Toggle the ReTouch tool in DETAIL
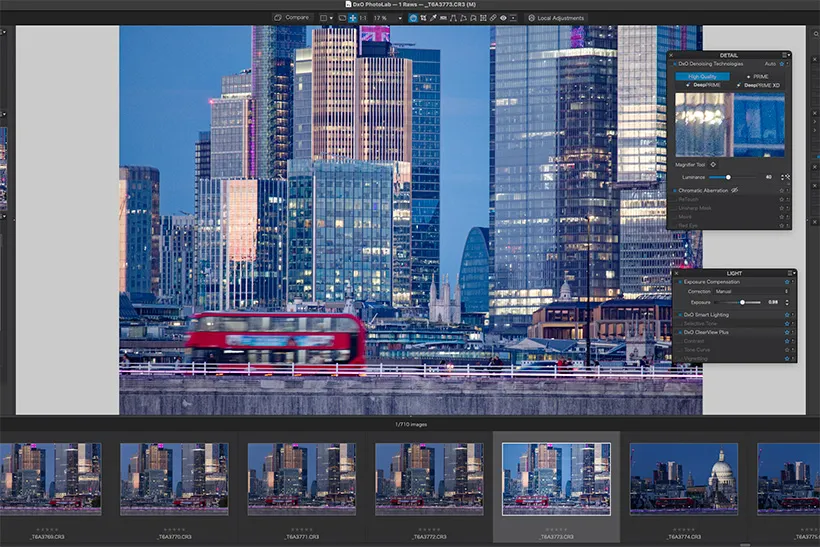This screenshot has width=820, height=547. (675, 200)
